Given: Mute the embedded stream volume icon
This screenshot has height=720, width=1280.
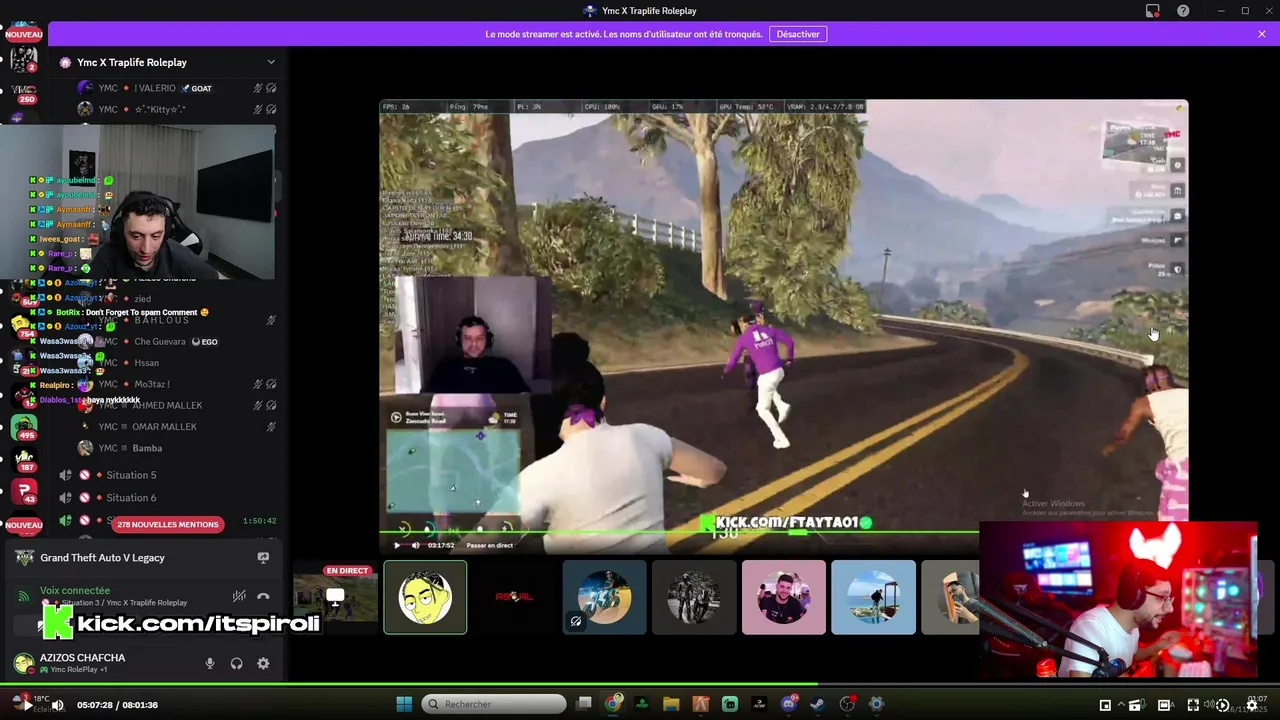Looking at the screenshot, I should [415, 545].
